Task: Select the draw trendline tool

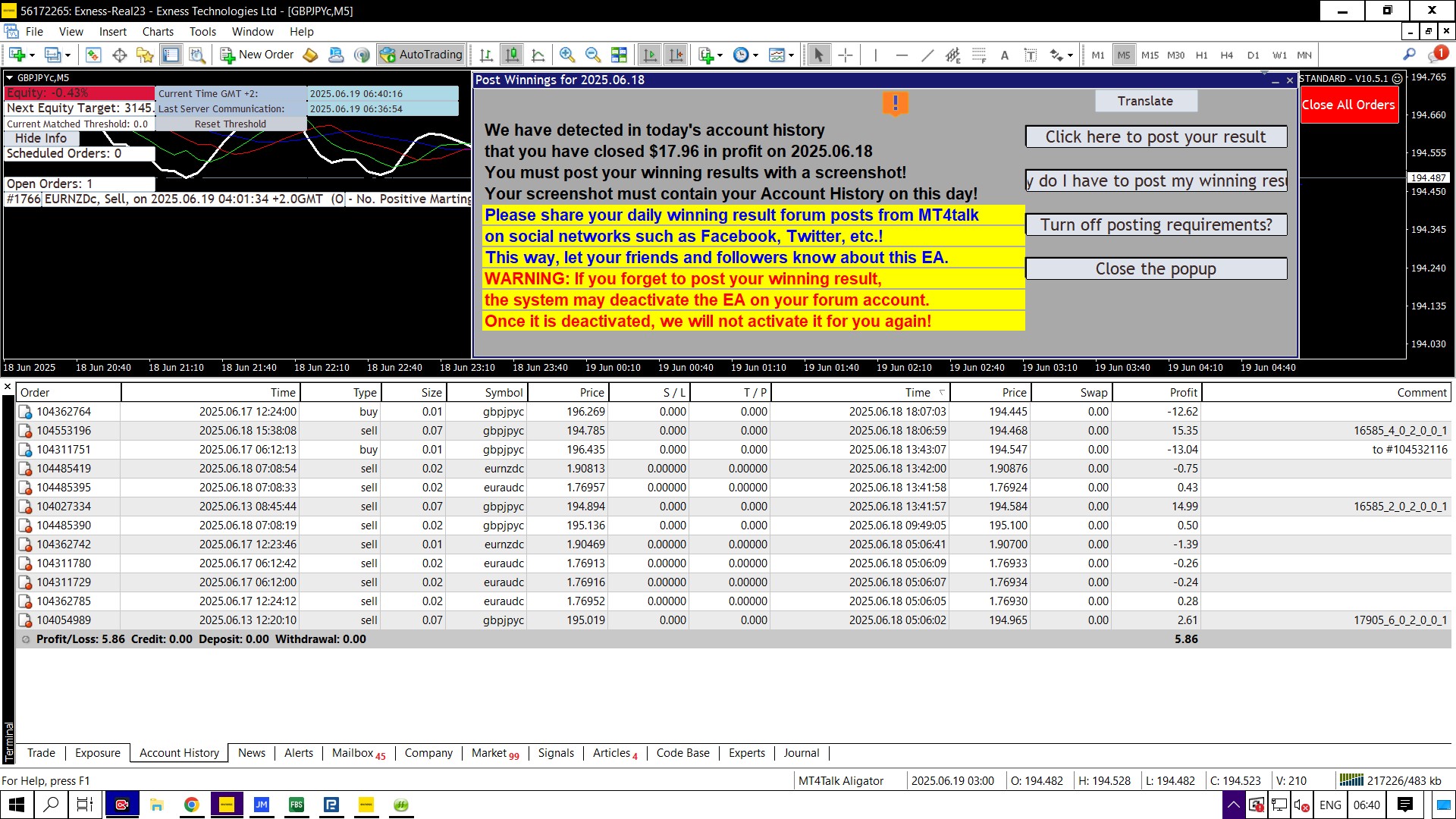Action: [x=927, y=55]
